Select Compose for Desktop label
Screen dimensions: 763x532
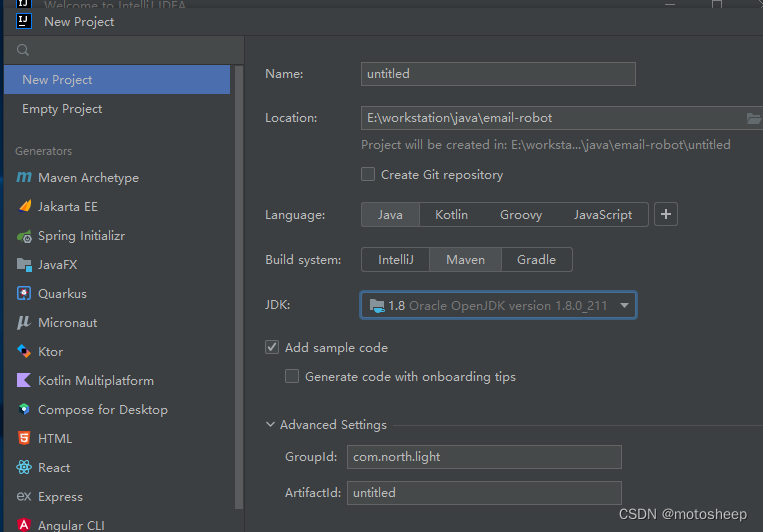coord(103,409)
